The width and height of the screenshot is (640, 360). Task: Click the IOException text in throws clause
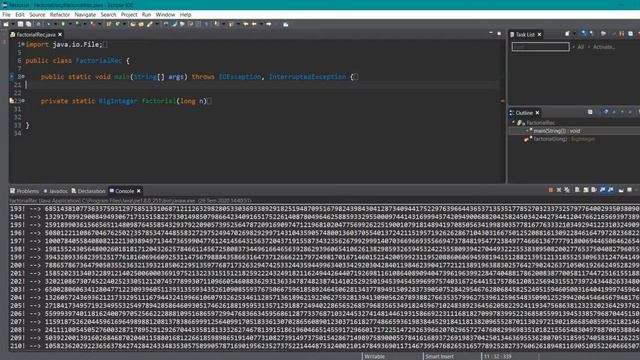(x=240, y=76)
